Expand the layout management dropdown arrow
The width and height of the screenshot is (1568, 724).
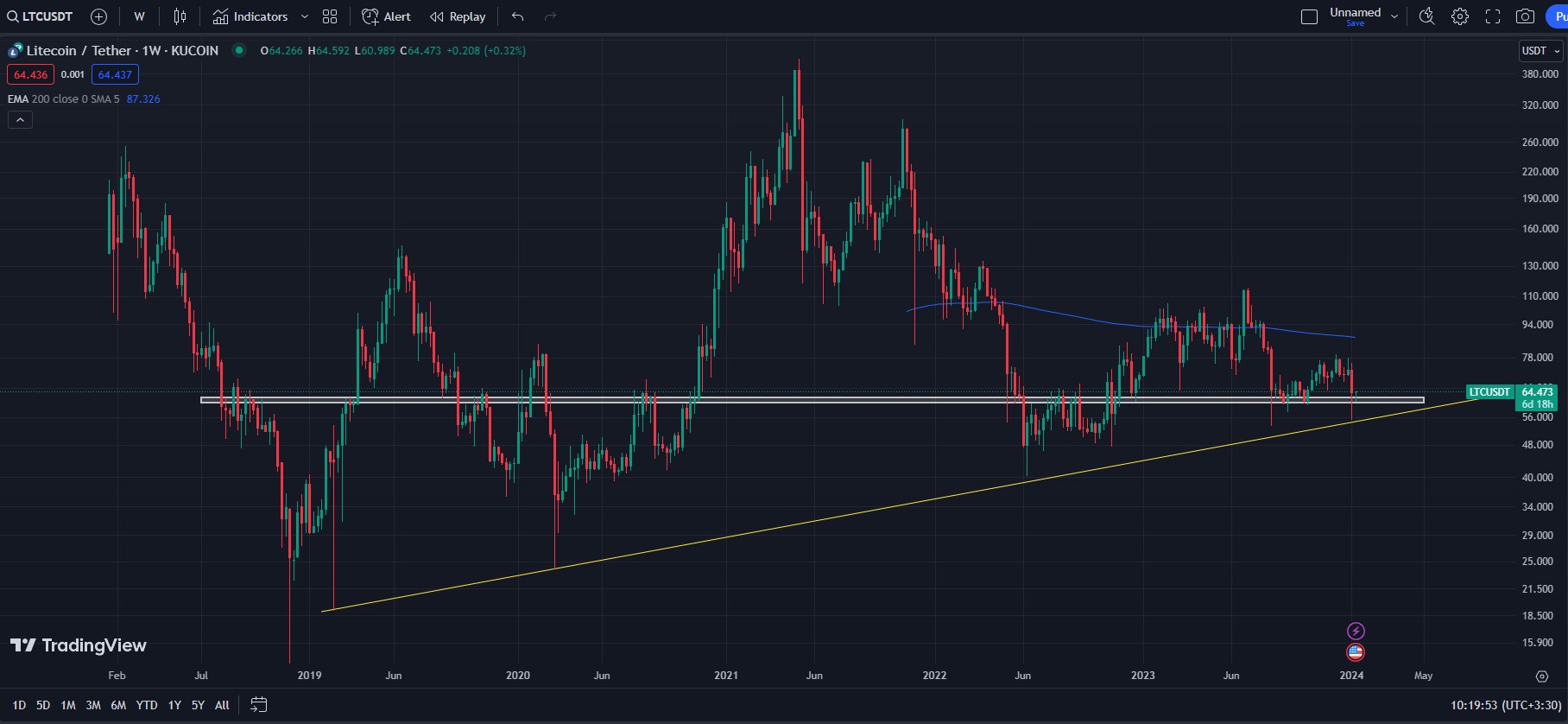[1394, 16]
